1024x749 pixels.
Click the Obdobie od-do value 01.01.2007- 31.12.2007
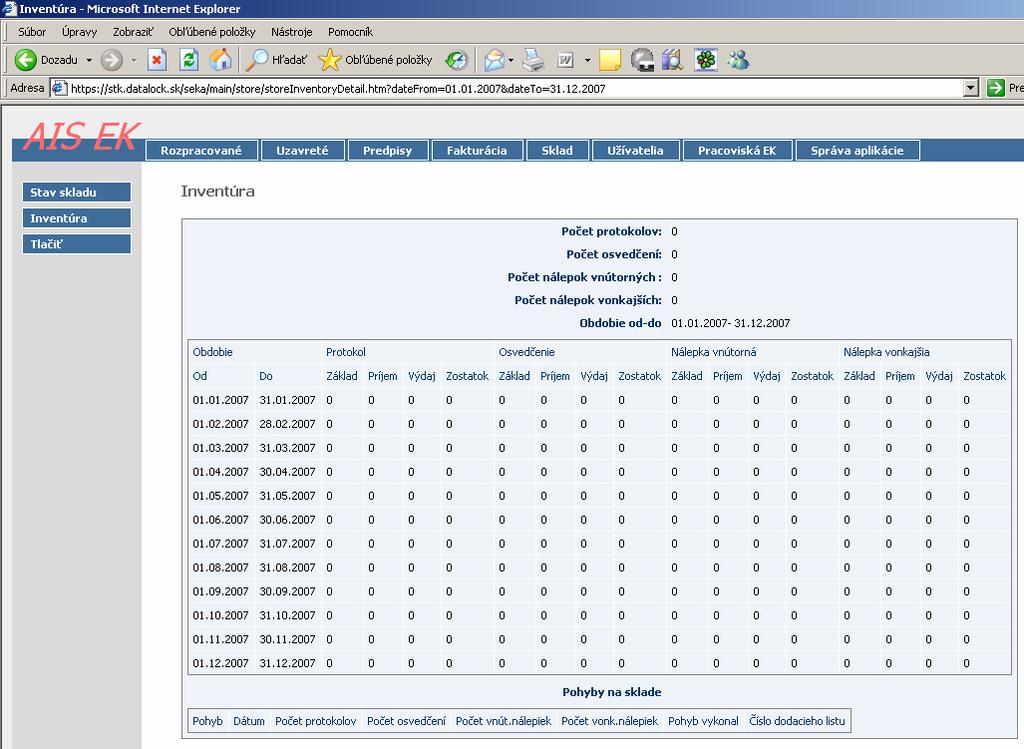(x=730, y=323)
